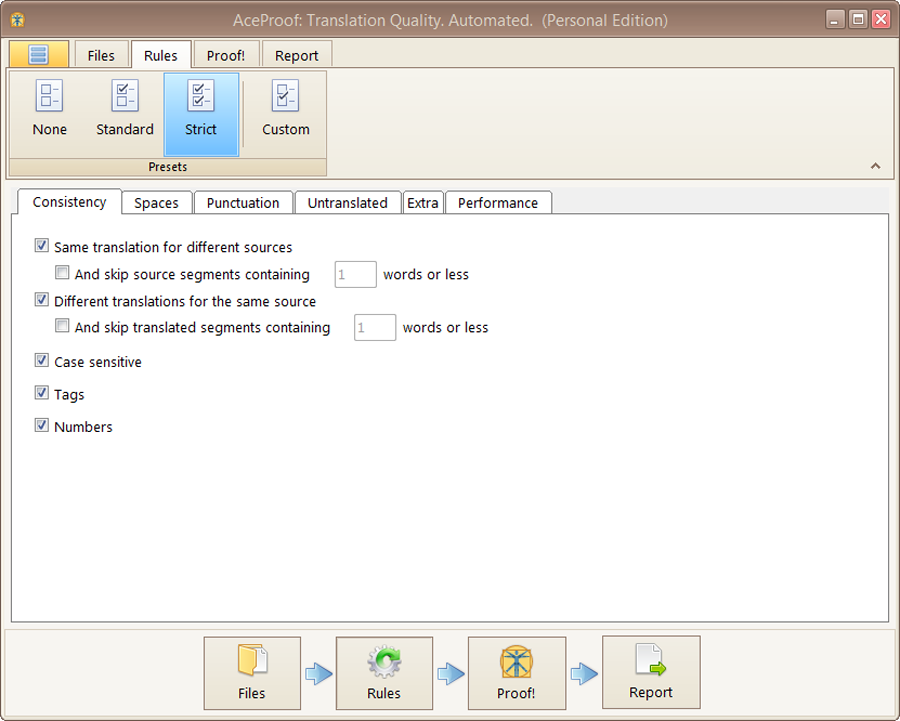
Task: Collapse the ribbon with the chevron
Action: (x=875, y=166)
